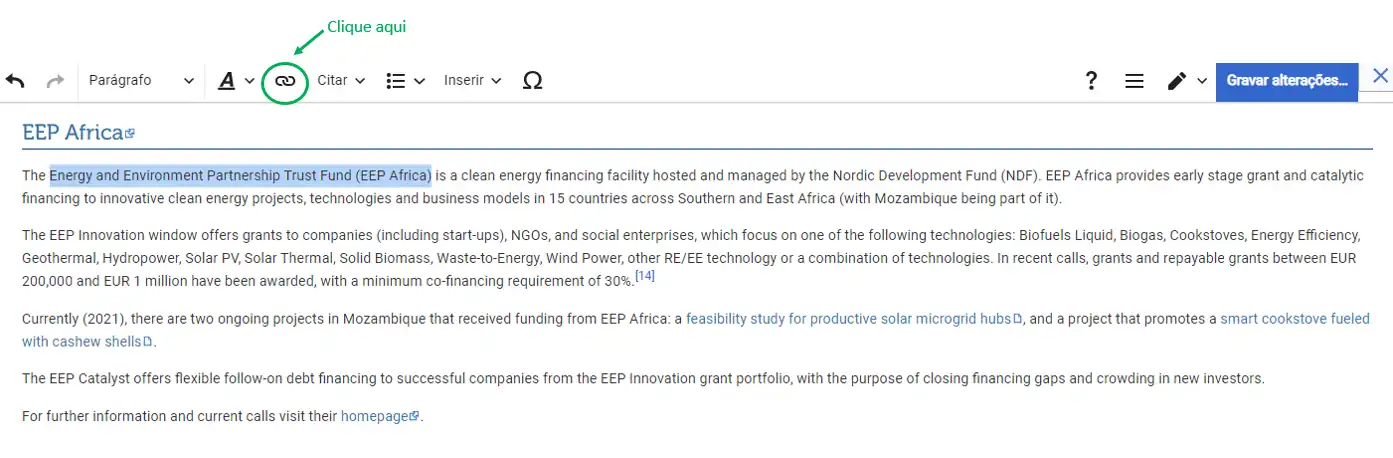The image size is (1393, 458).
Task: Click the undo arrow icon
Action: coord(15,81)
